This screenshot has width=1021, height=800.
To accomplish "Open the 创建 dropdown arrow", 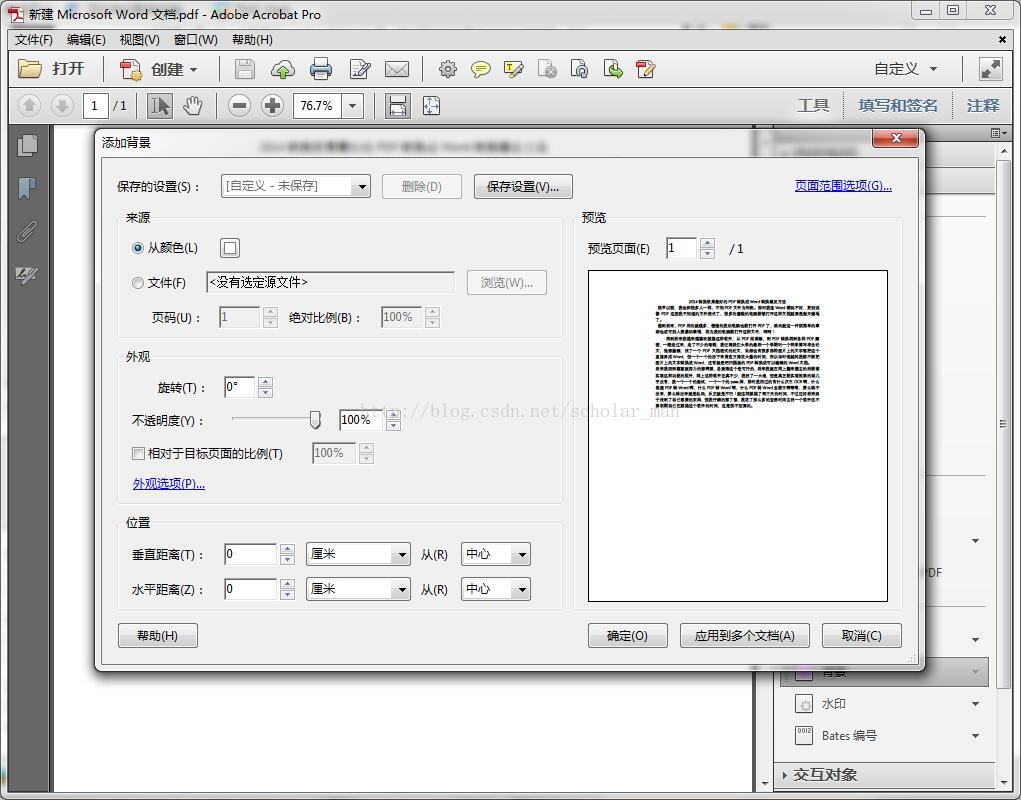I will pos(193,70).
